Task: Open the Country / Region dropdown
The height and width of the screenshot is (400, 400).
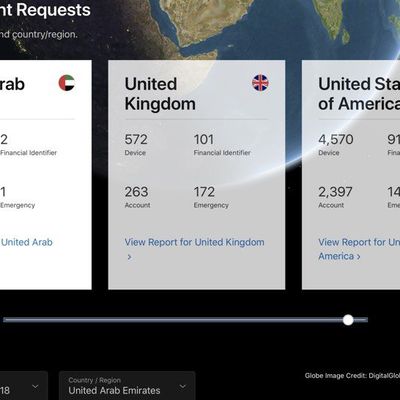Action: click(127, 386)
